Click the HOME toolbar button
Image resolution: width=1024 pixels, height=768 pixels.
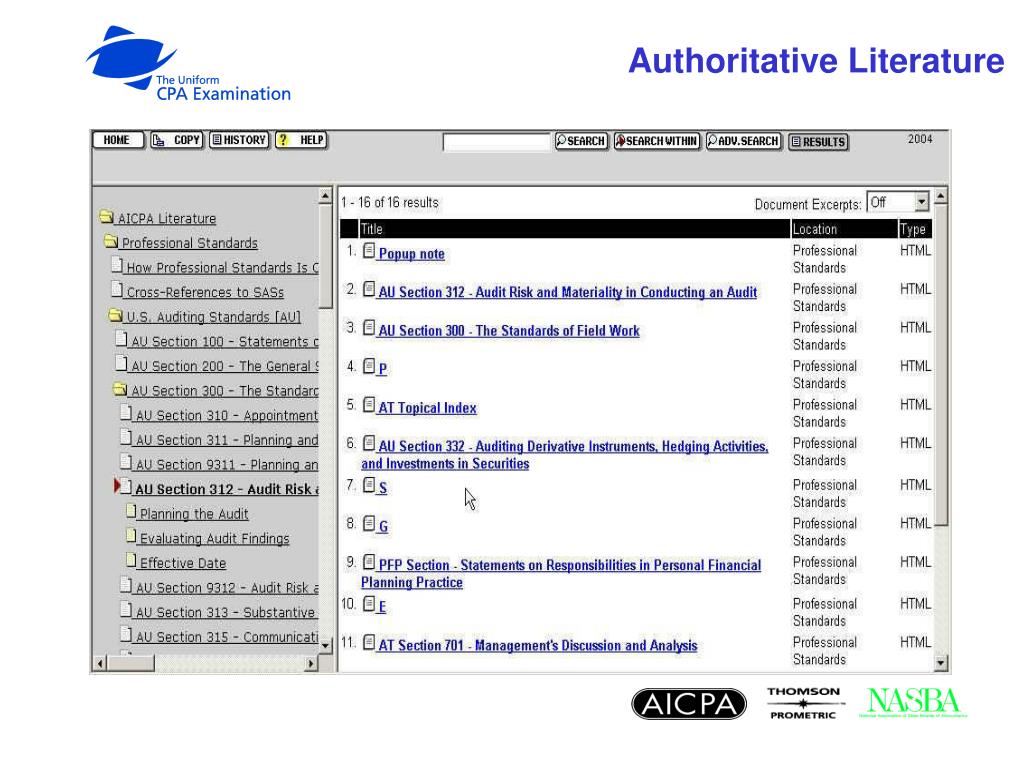tap(118, 140)
